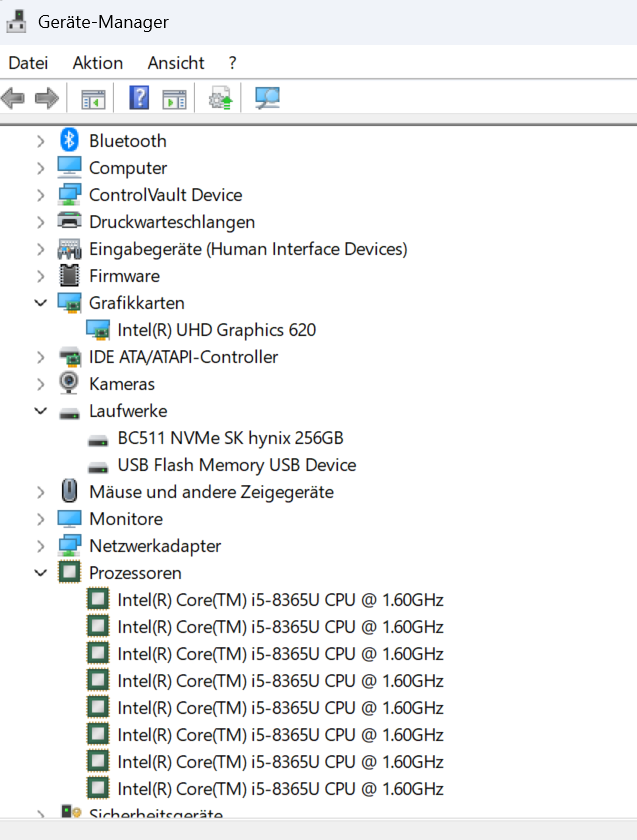The width and height of the screenshot is (637, 840).
Task: Select the Eingabegeräte HID icon
Action: 69,249
